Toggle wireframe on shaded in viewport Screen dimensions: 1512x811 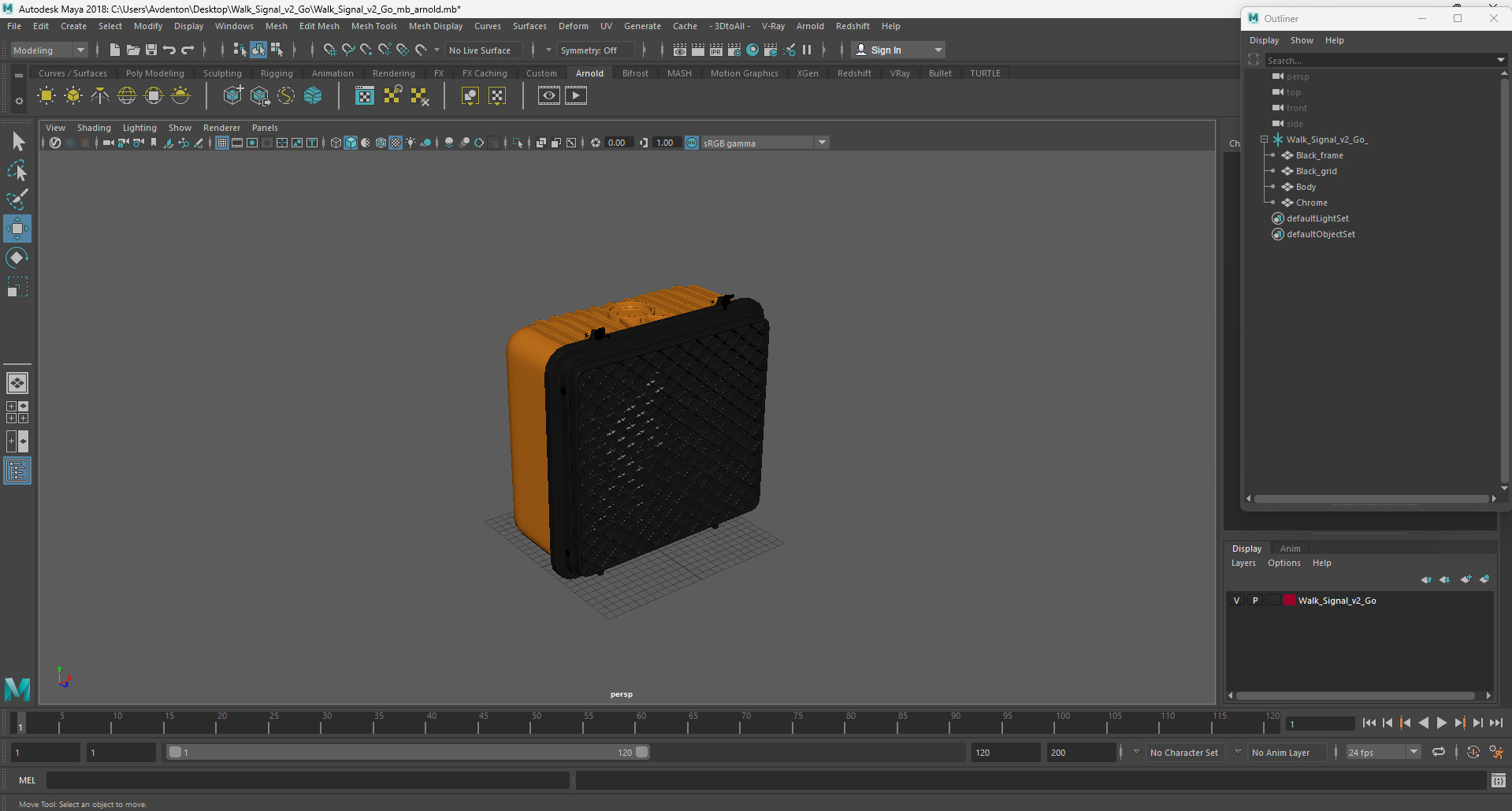tap(381, 143)
